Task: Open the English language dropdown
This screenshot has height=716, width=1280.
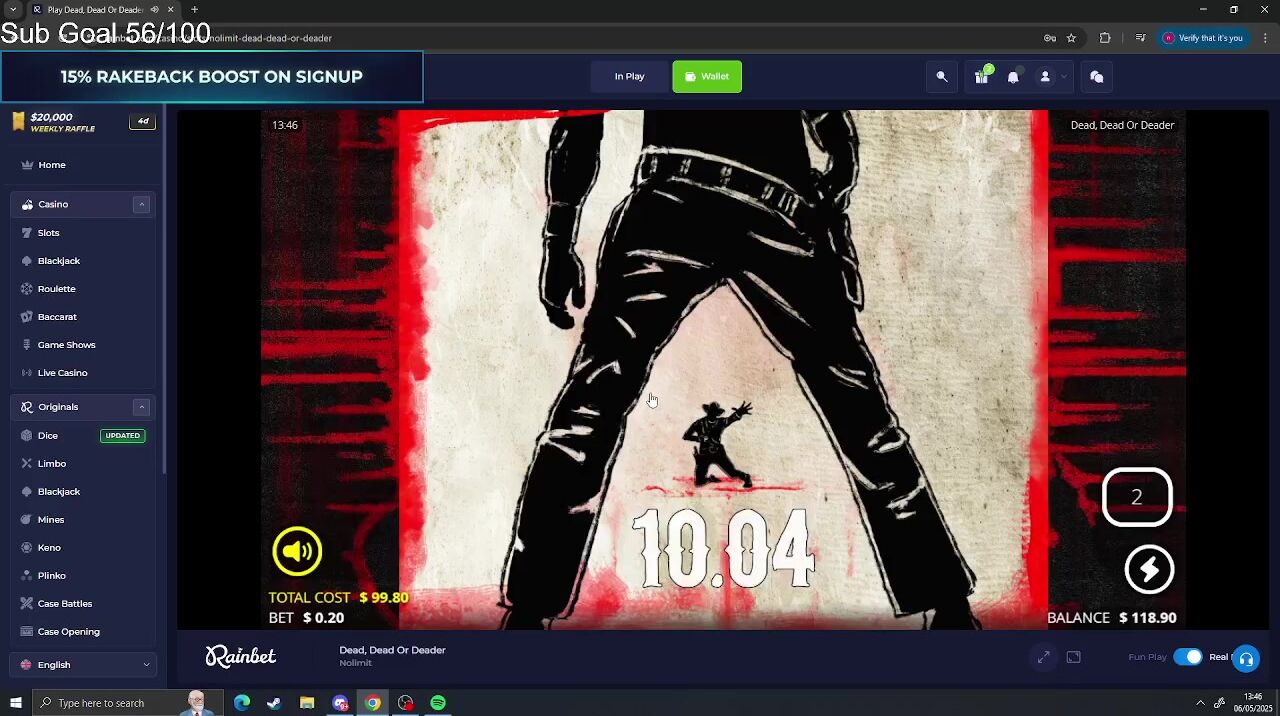Action: pyautogui.click(x=84, y=665)
